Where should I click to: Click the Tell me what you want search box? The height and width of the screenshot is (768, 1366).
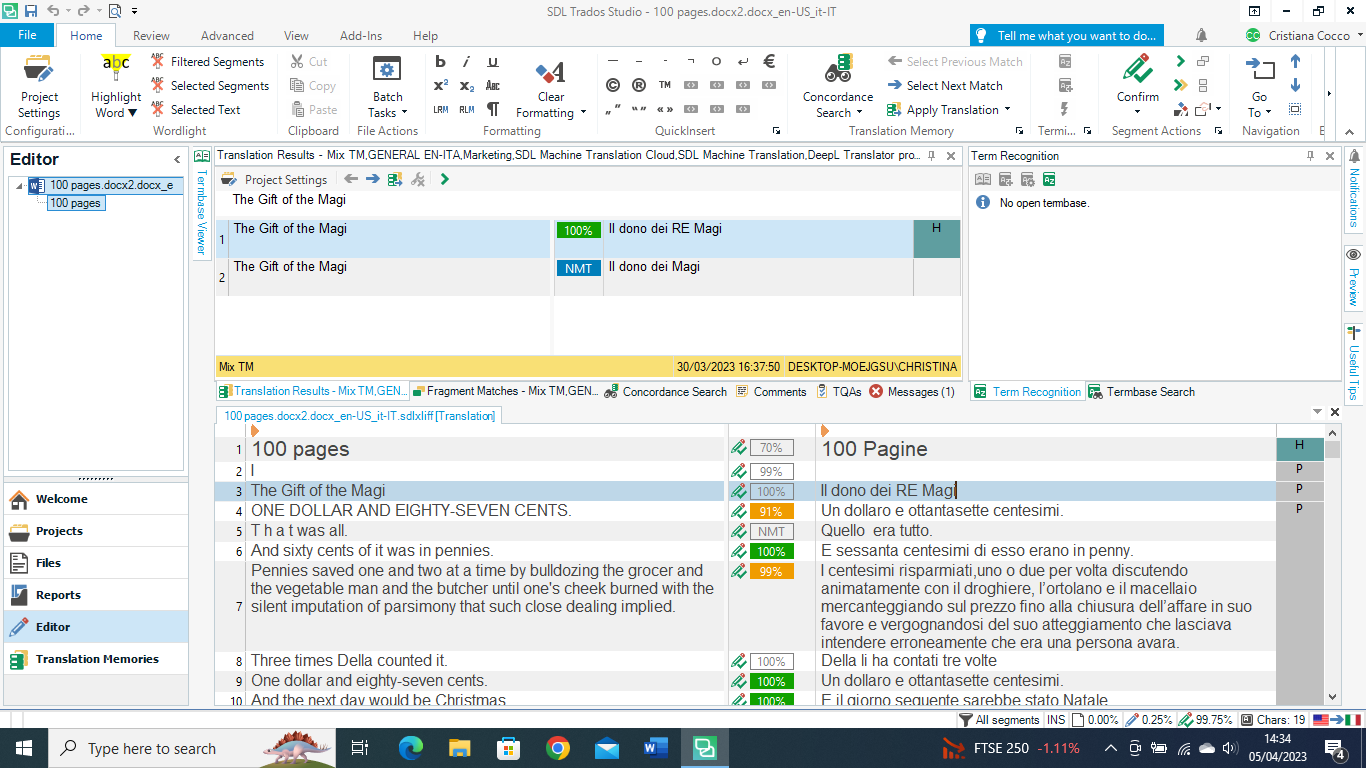tap(1067, 36)
